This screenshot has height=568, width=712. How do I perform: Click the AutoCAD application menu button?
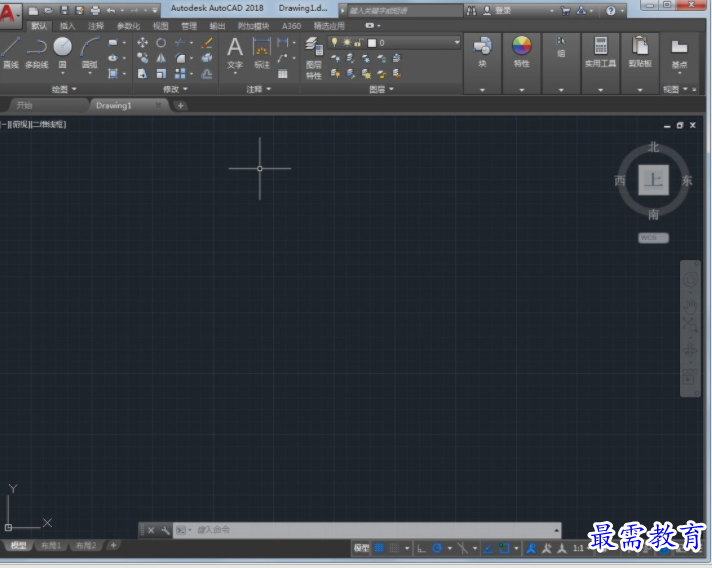click(x=10, y=14)
